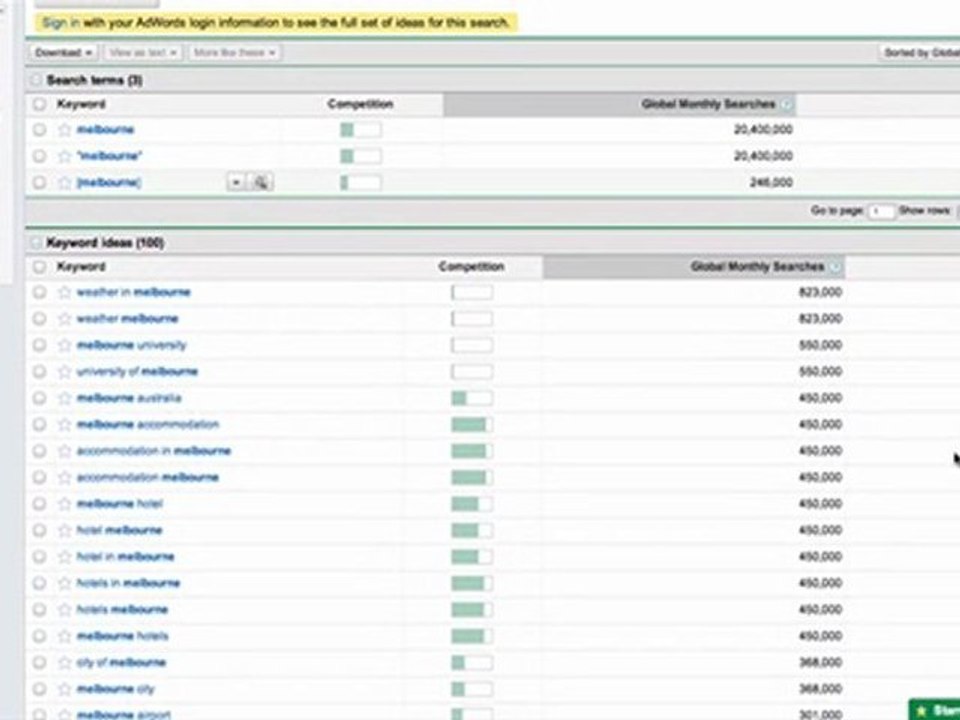
Task: Check the broad match 'melbourne' row
Action: coord(39,129)
